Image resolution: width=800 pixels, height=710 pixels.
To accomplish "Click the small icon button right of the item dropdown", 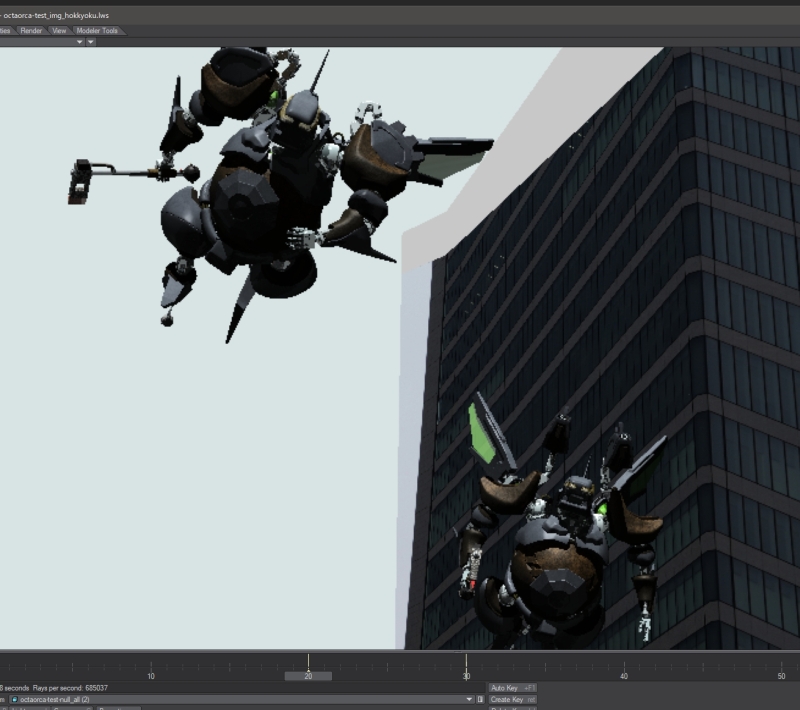I will click(x=480, y=700).
